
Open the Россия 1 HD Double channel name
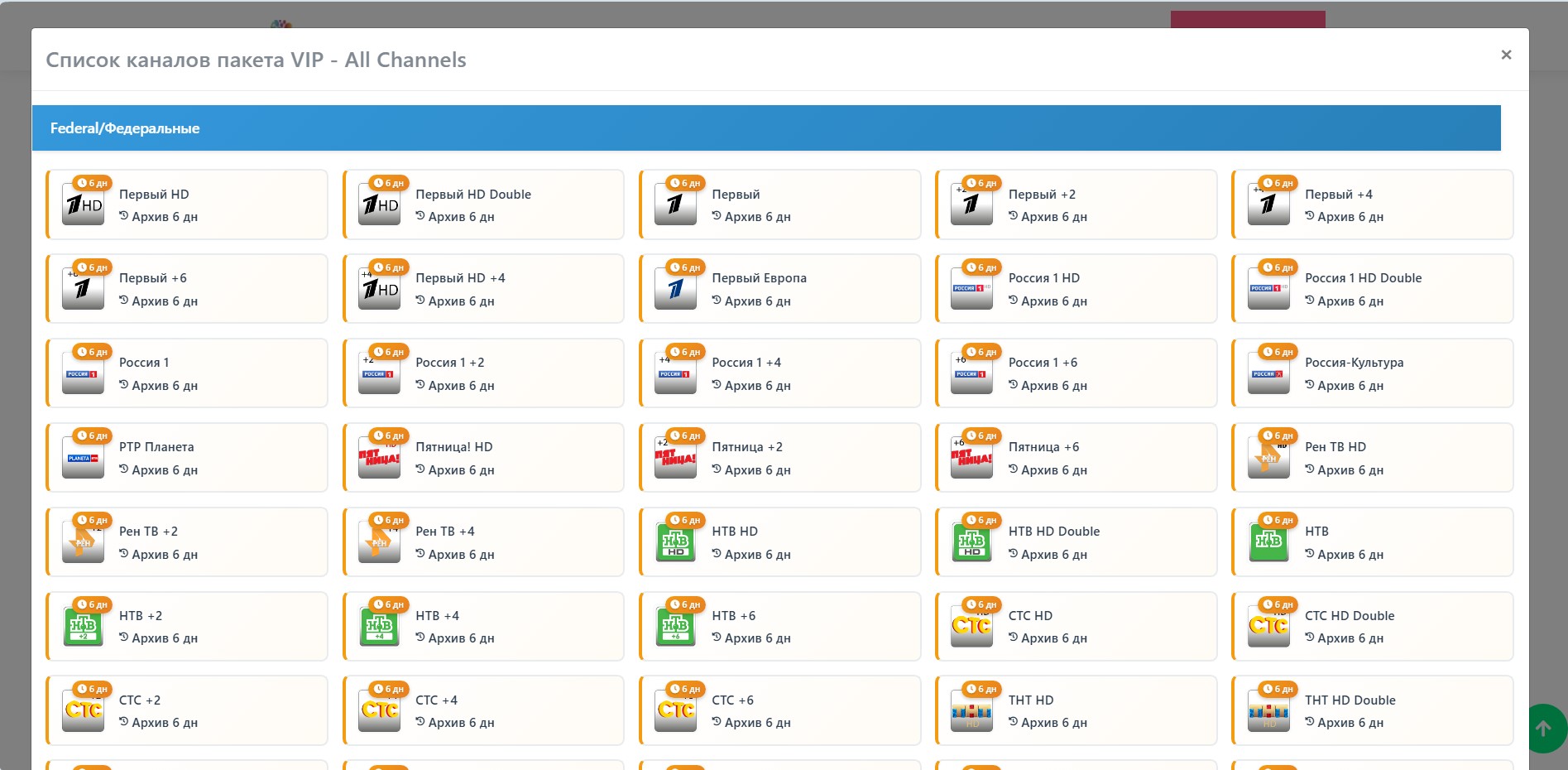1363,278
